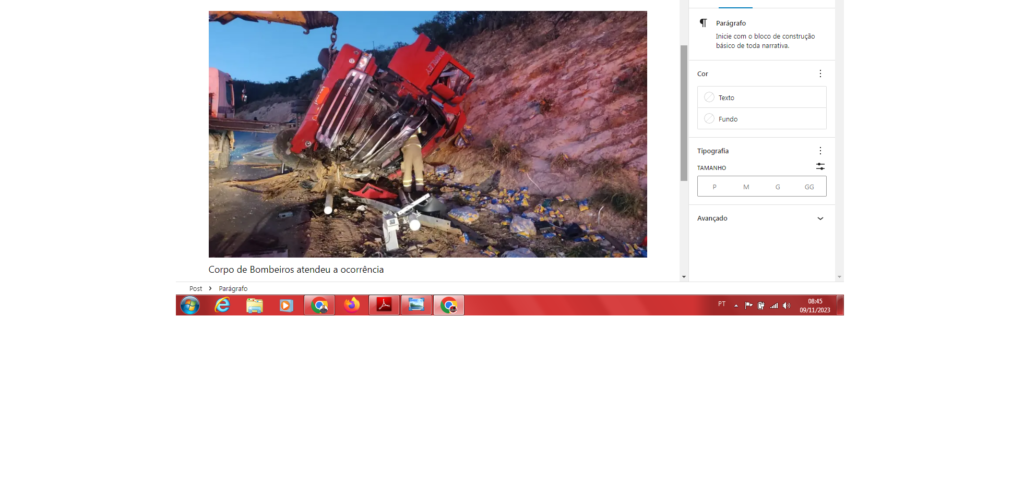1024x487 pixels.
Task: Click the custom size settings slider icon
Action: click(820, 167)
